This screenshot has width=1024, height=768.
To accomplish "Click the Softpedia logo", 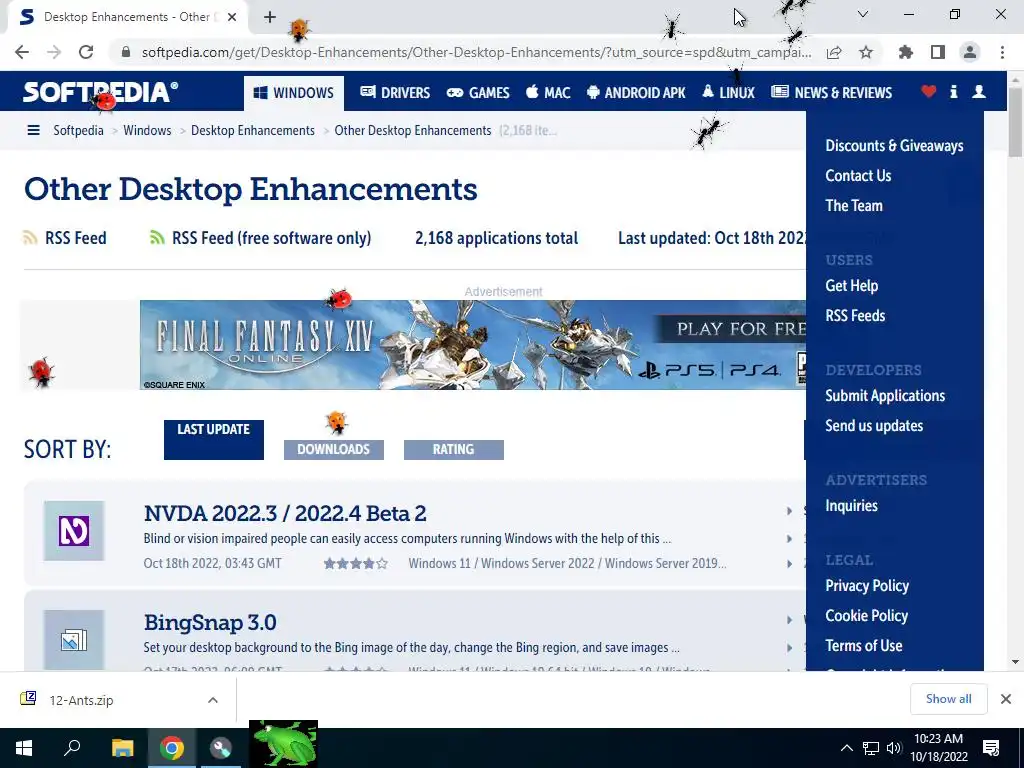I will pos(100,92).
